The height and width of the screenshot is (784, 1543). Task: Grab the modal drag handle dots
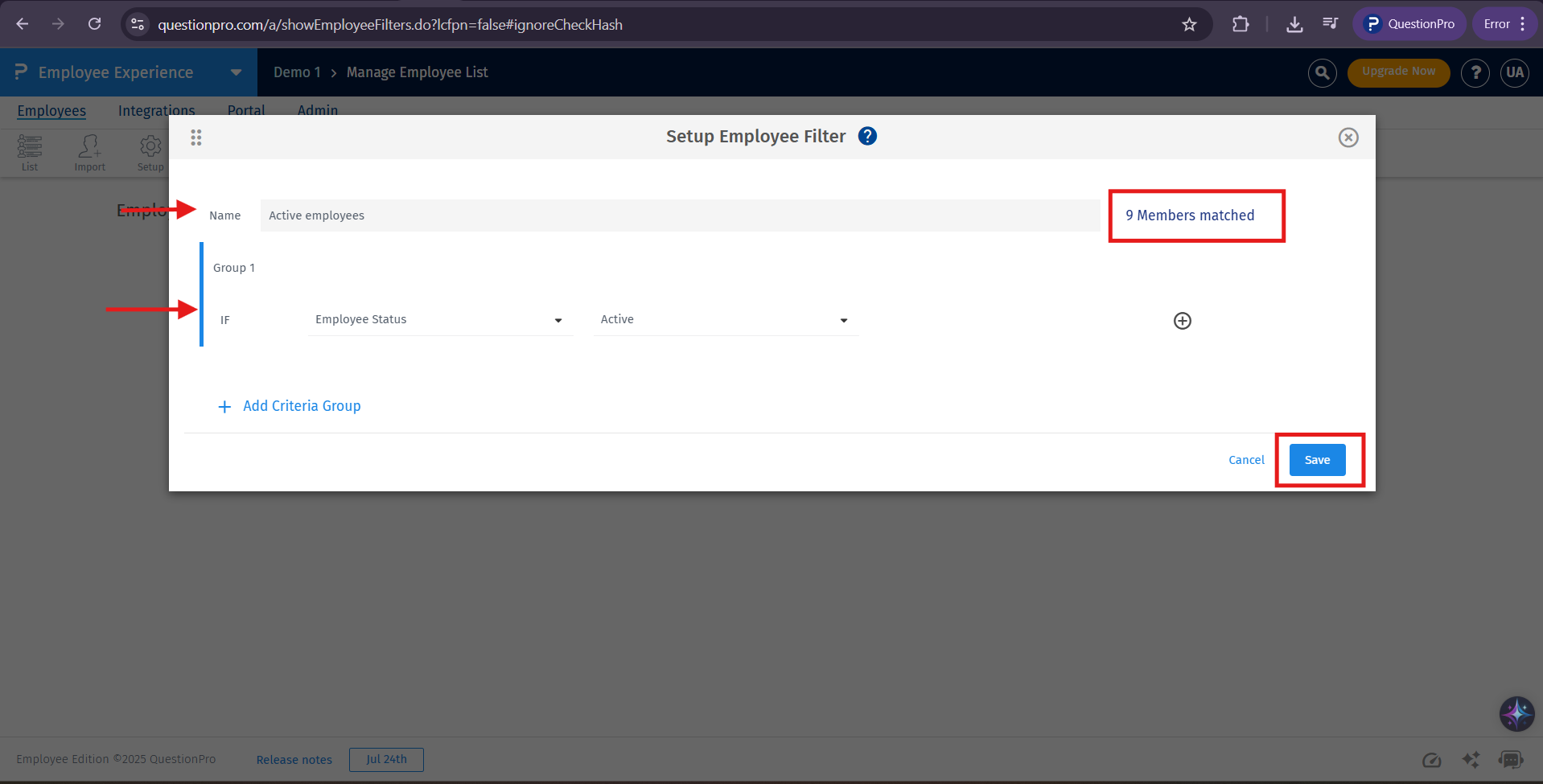(x=195, y=138)
